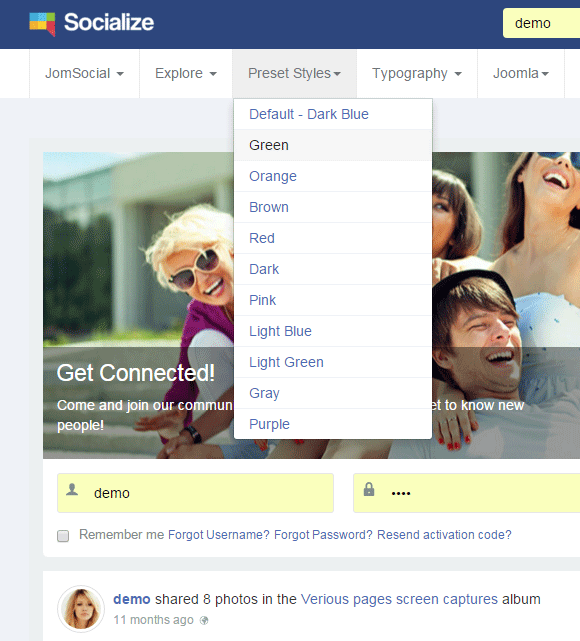Pick the Brown preset style
Viewport: 580px width, 641px height.
tap(333, 207)
